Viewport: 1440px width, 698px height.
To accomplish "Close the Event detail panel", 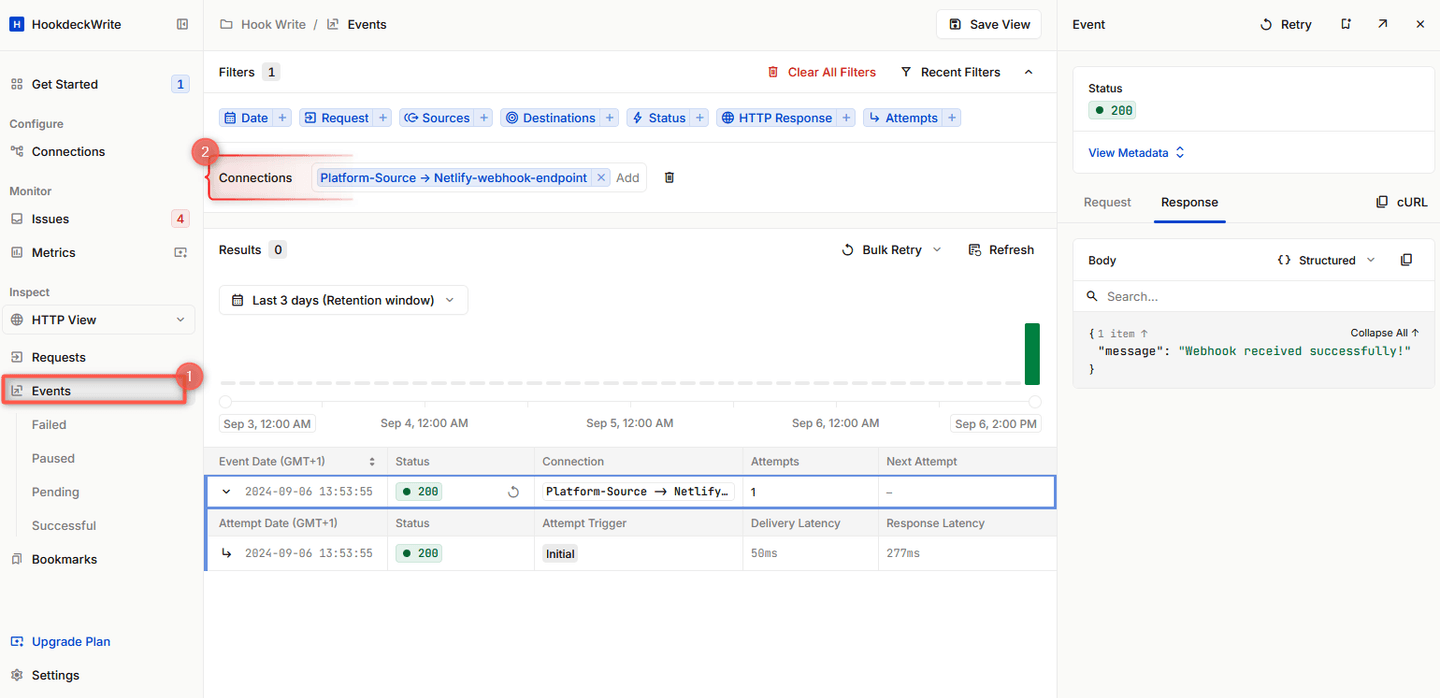I will point(1420,24).
